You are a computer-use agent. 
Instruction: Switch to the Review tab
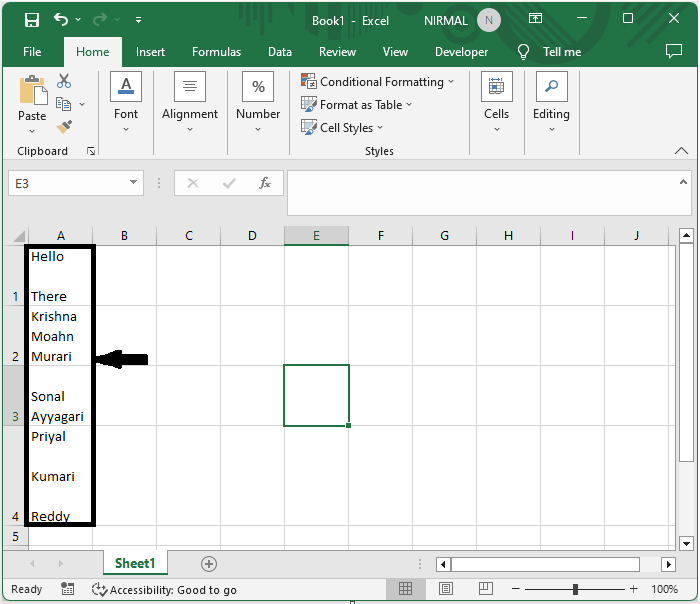(x=337, y=52)
